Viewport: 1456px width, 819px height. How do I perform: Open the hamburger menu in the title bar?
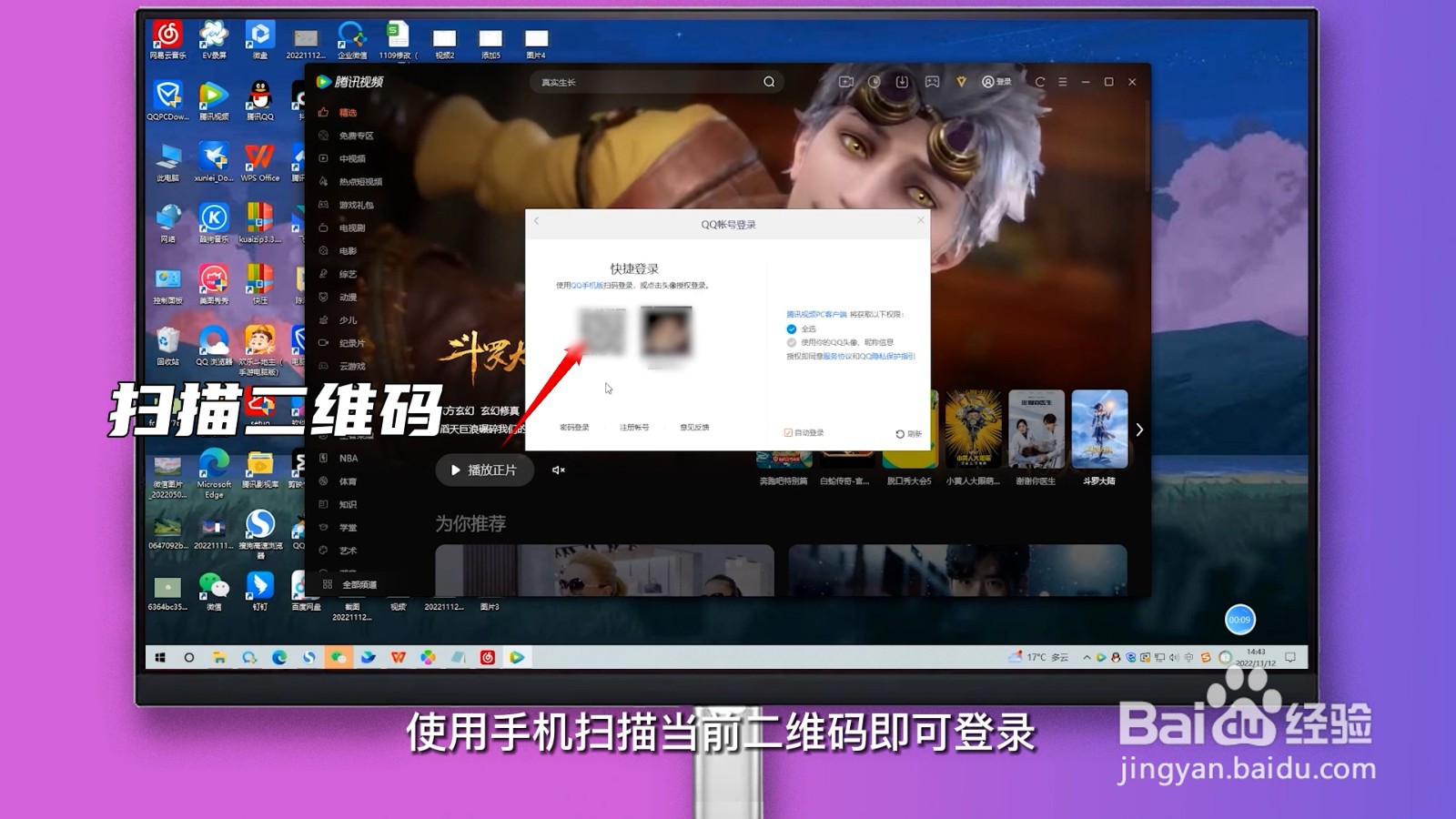[x=1062, y=82]
